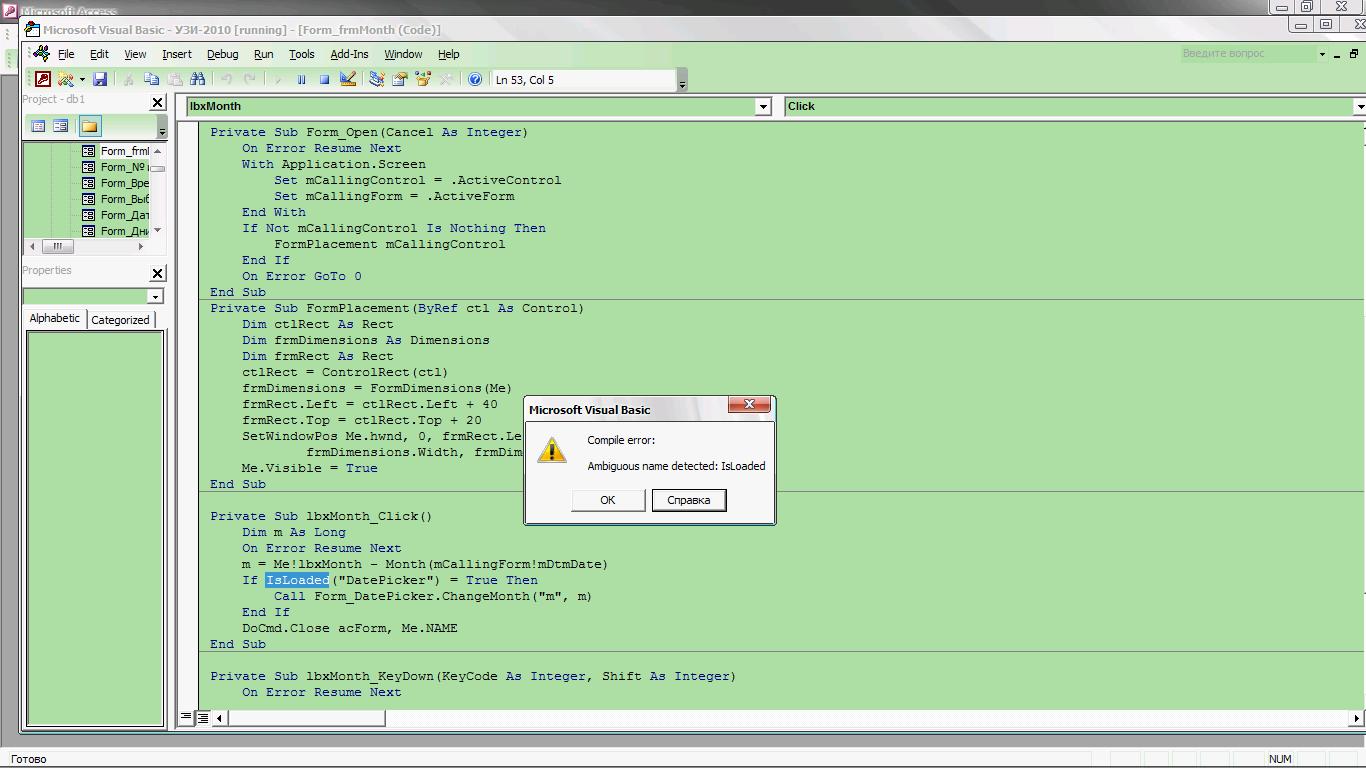Click the Paste clipboard icon
The image size is (1366, 768).
(x=174, y=79)
